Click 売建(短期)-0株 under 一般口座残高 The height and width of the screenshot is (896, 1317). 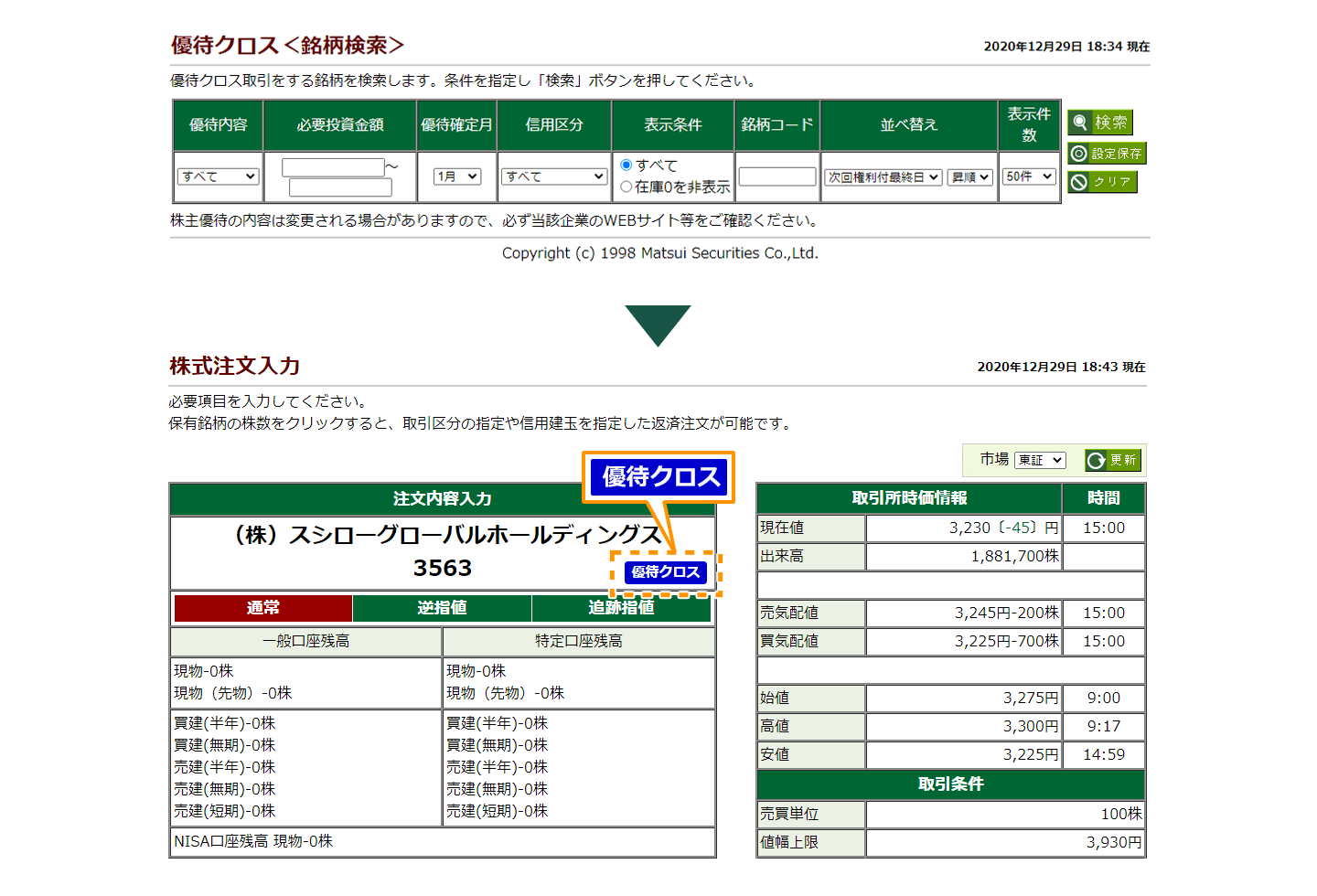[225, 811]
